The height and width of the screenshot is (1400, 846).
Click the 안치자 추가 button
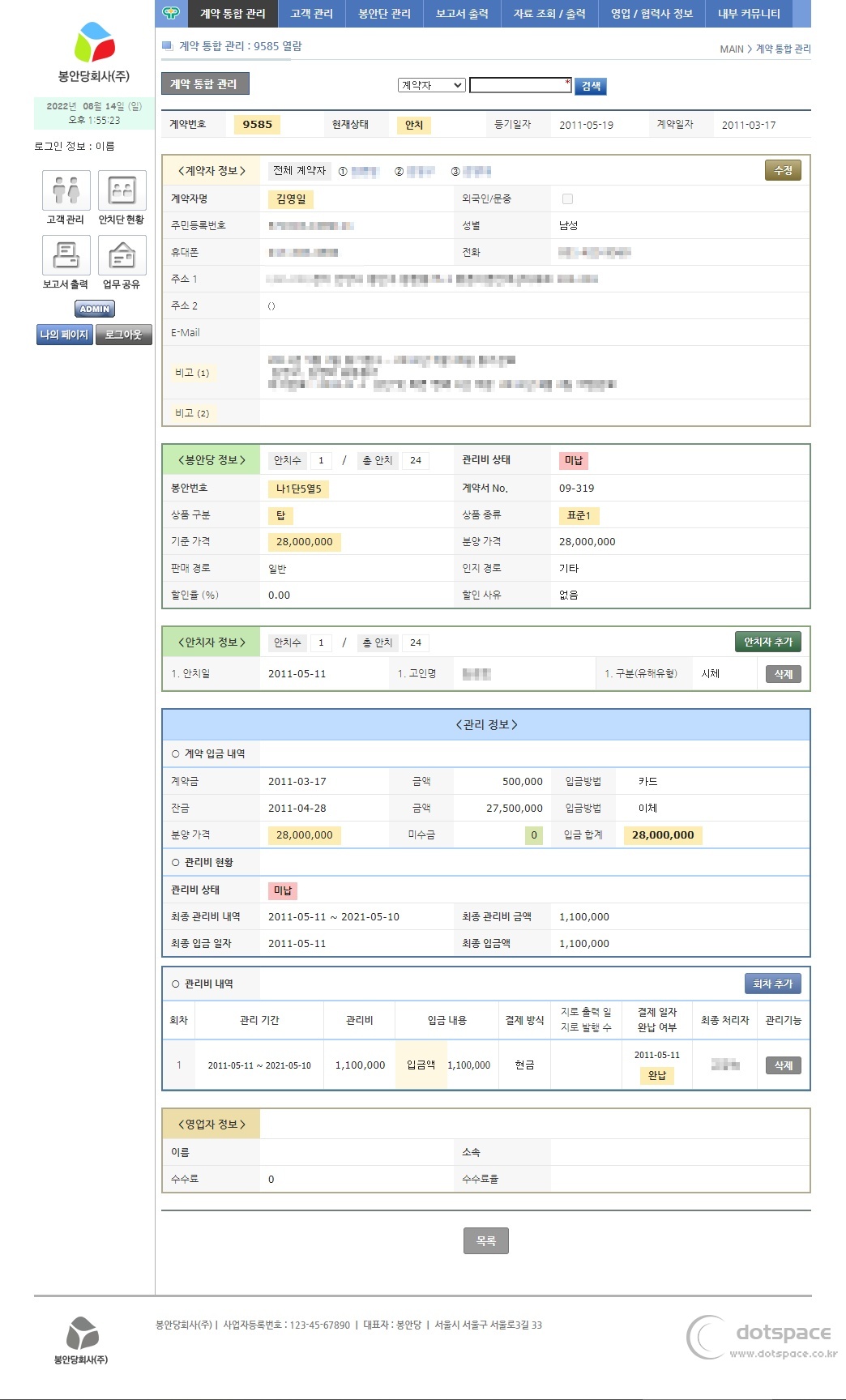pyautogui.click(x=768, y=642)
